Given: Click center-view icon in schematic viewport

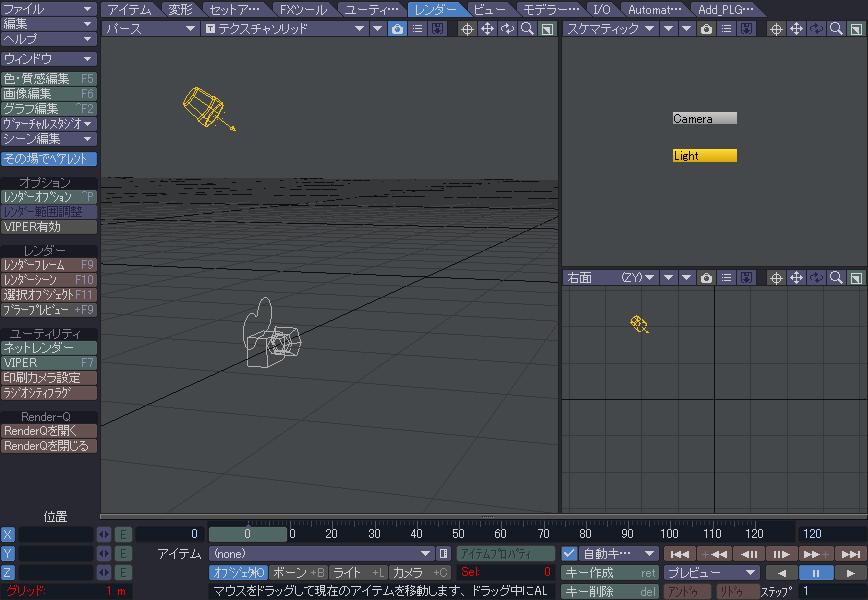Looking at the screenshot, I should [x=776, y=29].
